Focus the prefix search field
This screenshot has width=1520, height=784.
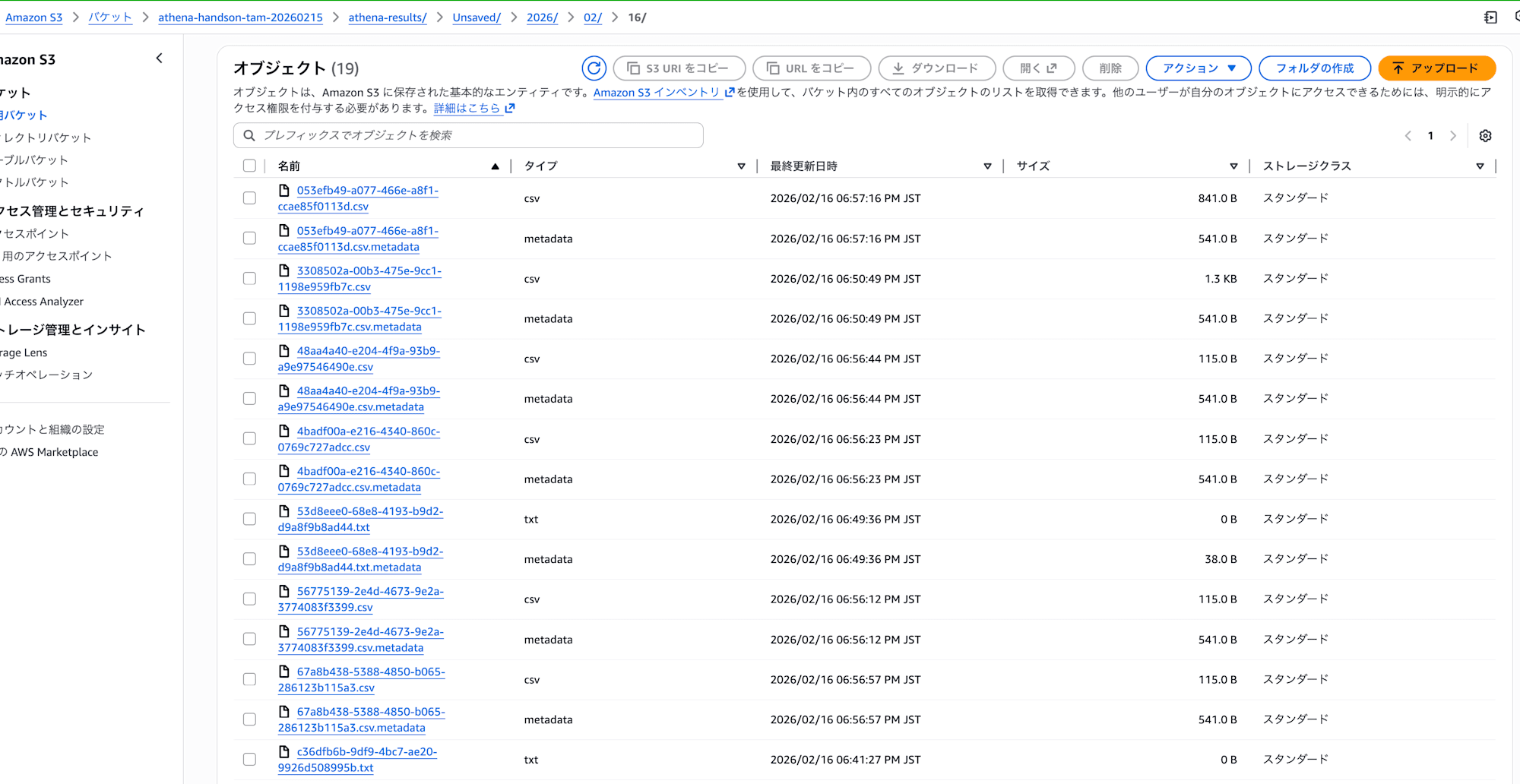(x=479, y=135)
